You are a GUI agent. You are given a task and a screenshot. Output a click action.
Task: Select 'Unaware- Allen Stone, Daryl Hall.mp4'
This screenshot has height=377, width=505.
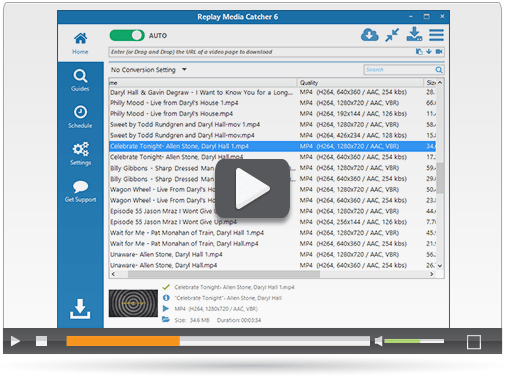tap(272, 265)
